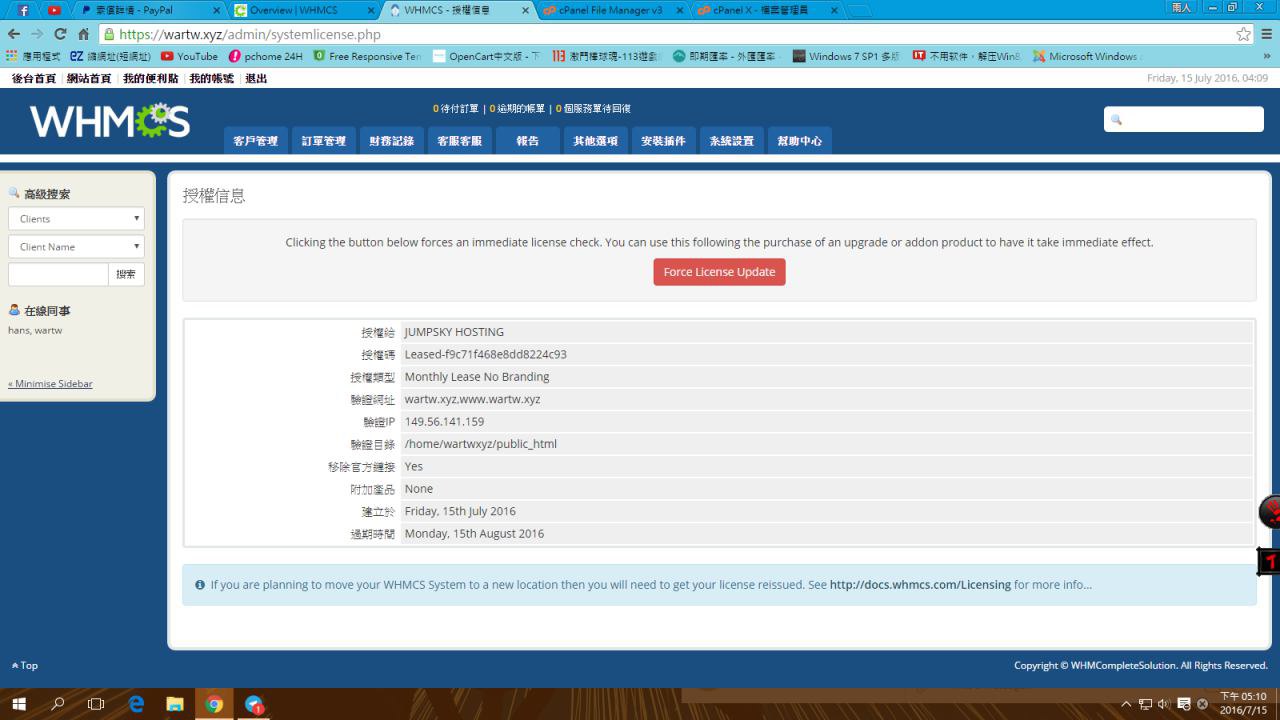Switch to the cPanel File Manager v3 tab

click(612, 10)
